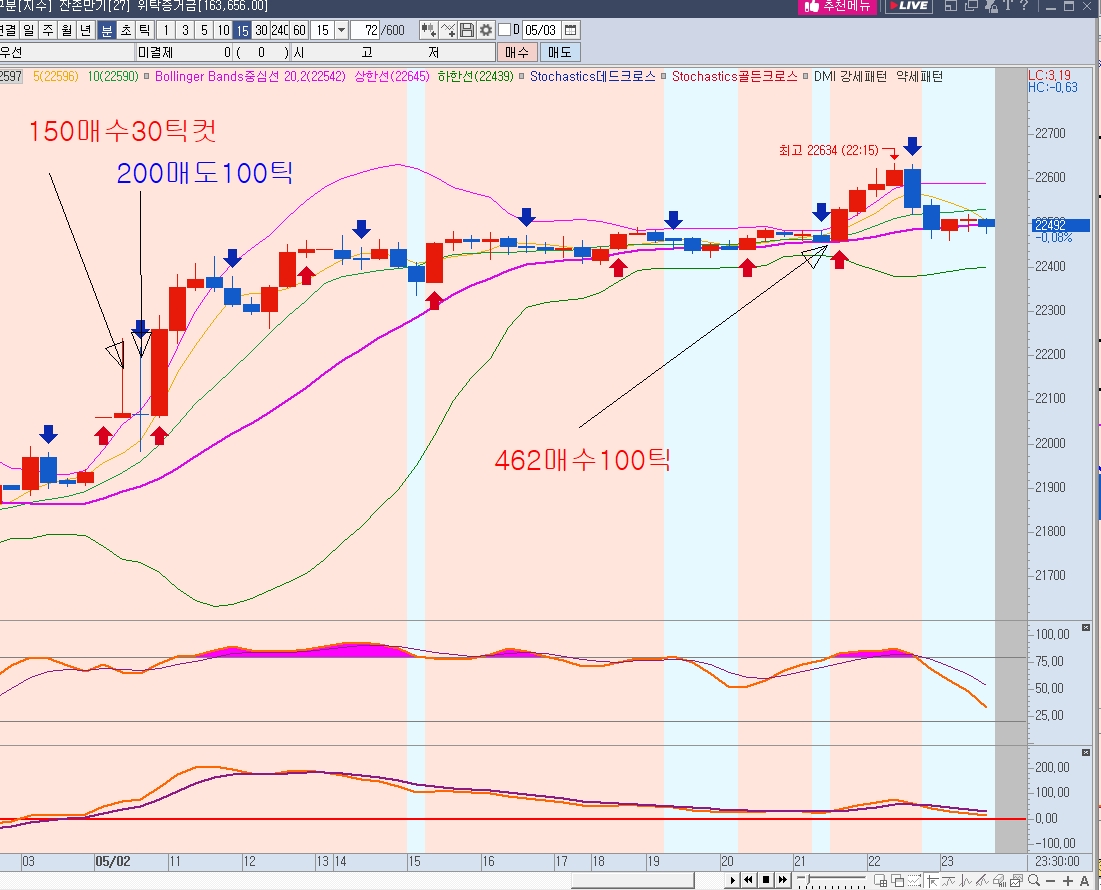This screenshot has width=1101, height=890.
Task: Click the 매수 buy button
Action: 516,52
